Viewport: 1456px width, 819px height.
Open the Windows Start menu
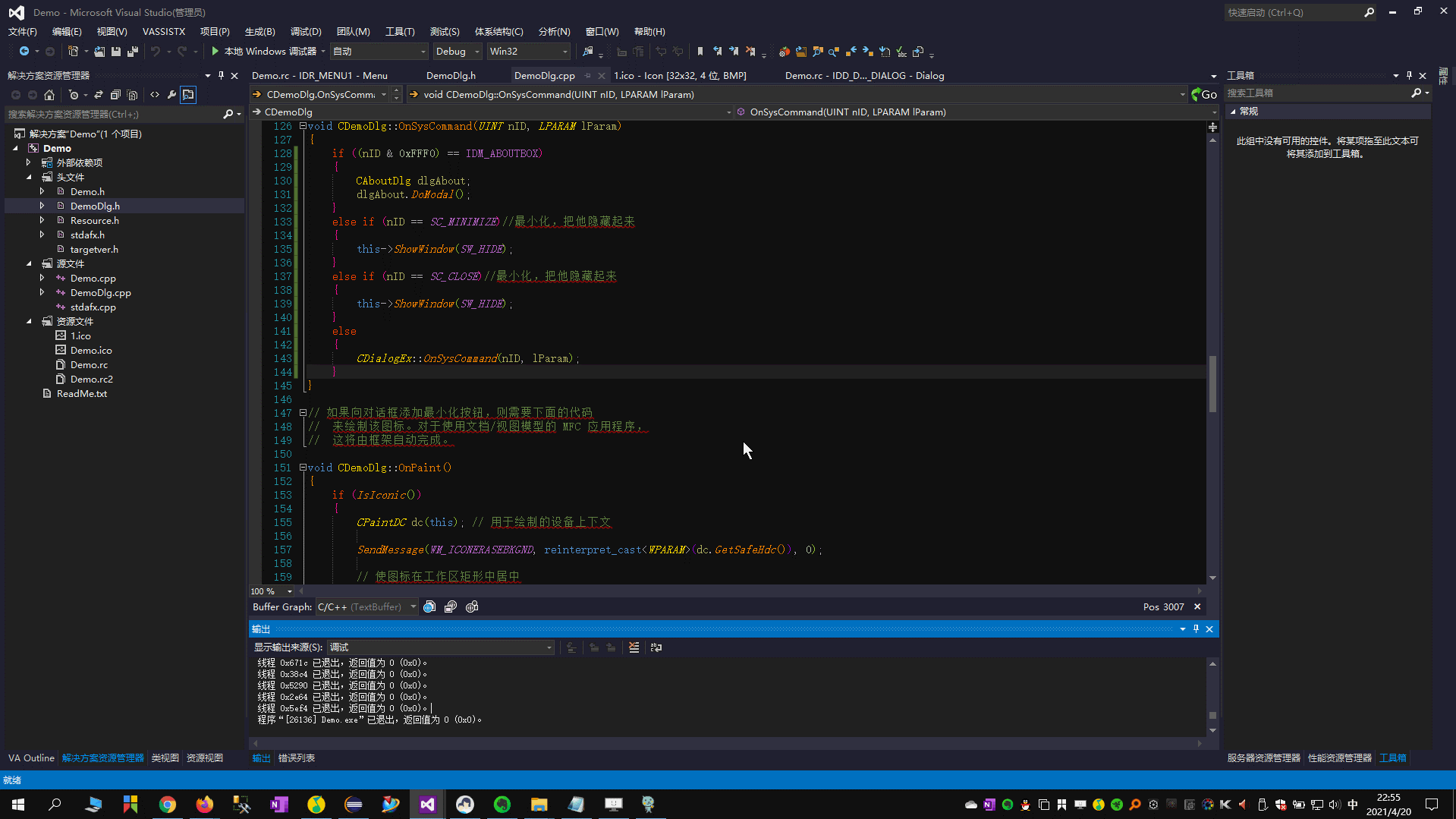click(18, 805)
